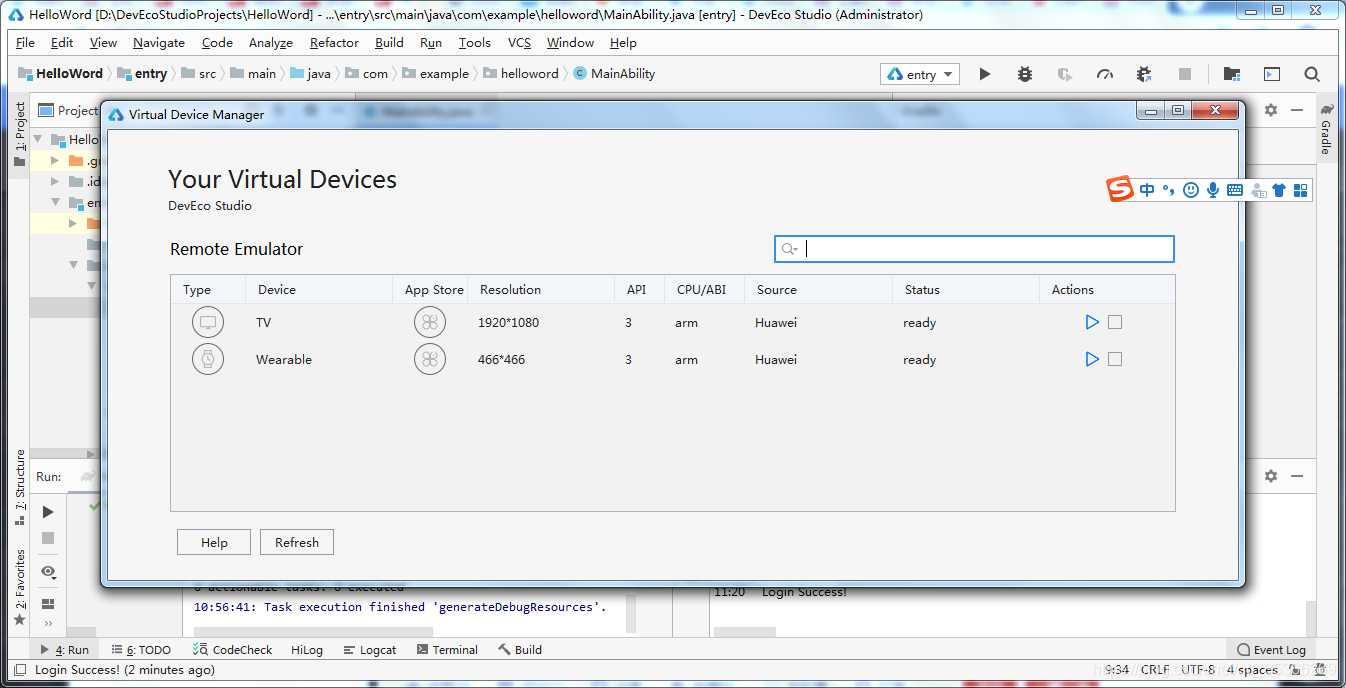Screen dimensions: 1346x688
Task: Click the Sogou emoji smiley icon
Action: pyautogui.click(x=1190, y=190)
